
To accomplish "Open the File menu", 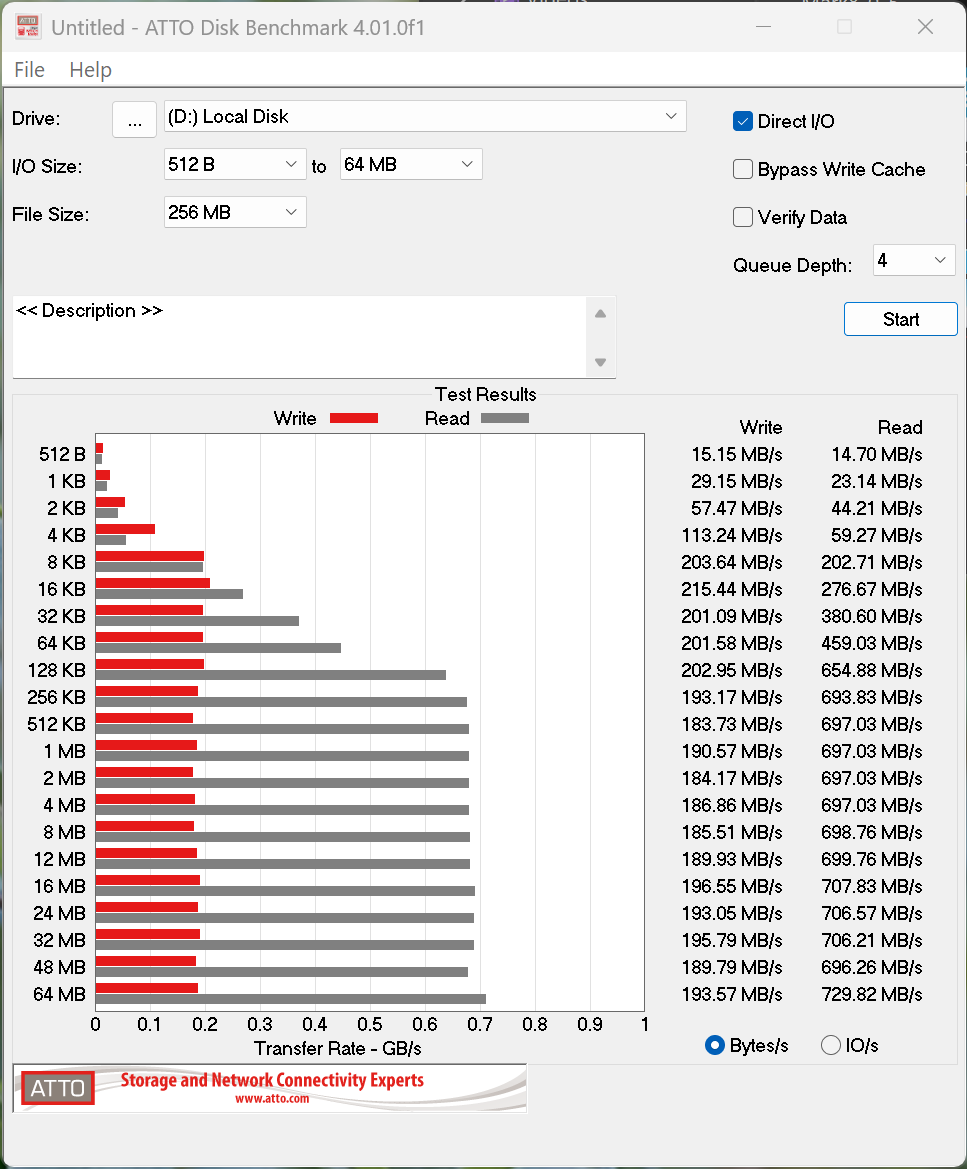I will (29, 70).
